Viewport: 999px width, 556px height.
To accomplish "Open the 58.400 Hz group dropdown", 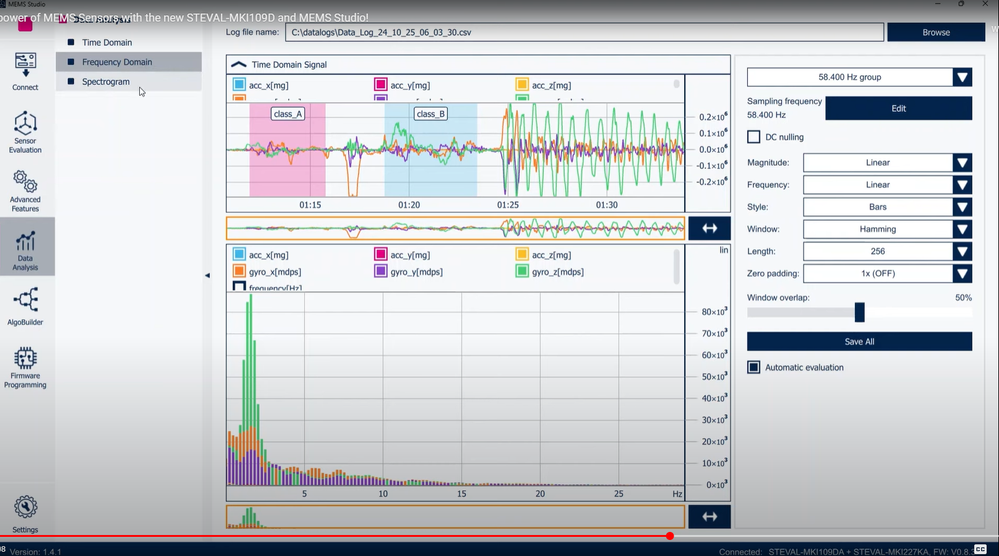I will [859, 77].
